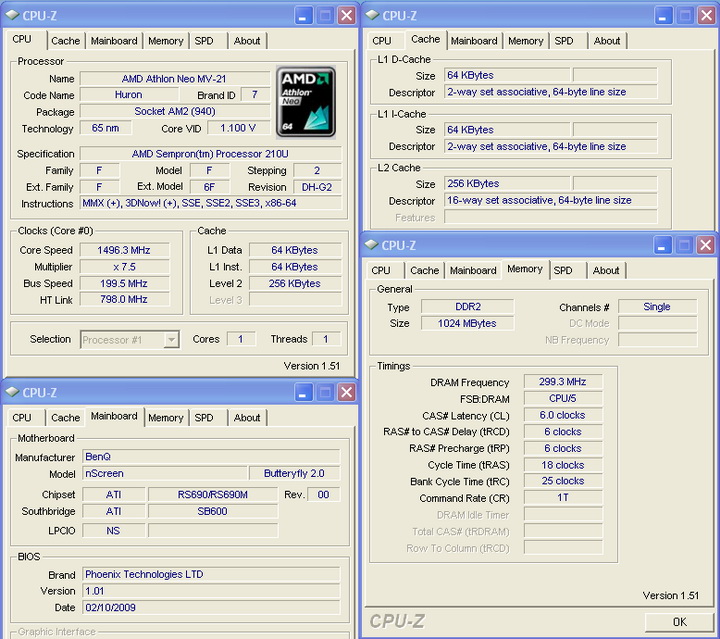720x639 pixels.
Task: Click the 'Socket AM2 (940)' package value
Action: pyautogui.click(x=174, y=112)
